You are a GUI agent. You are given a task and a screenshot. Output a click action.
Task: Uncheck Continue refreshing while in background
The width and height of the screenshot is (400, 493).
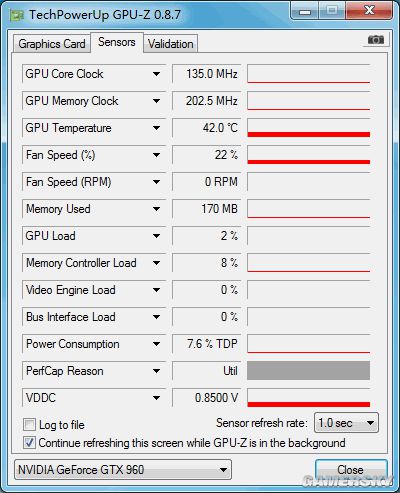tap(29, 443)
